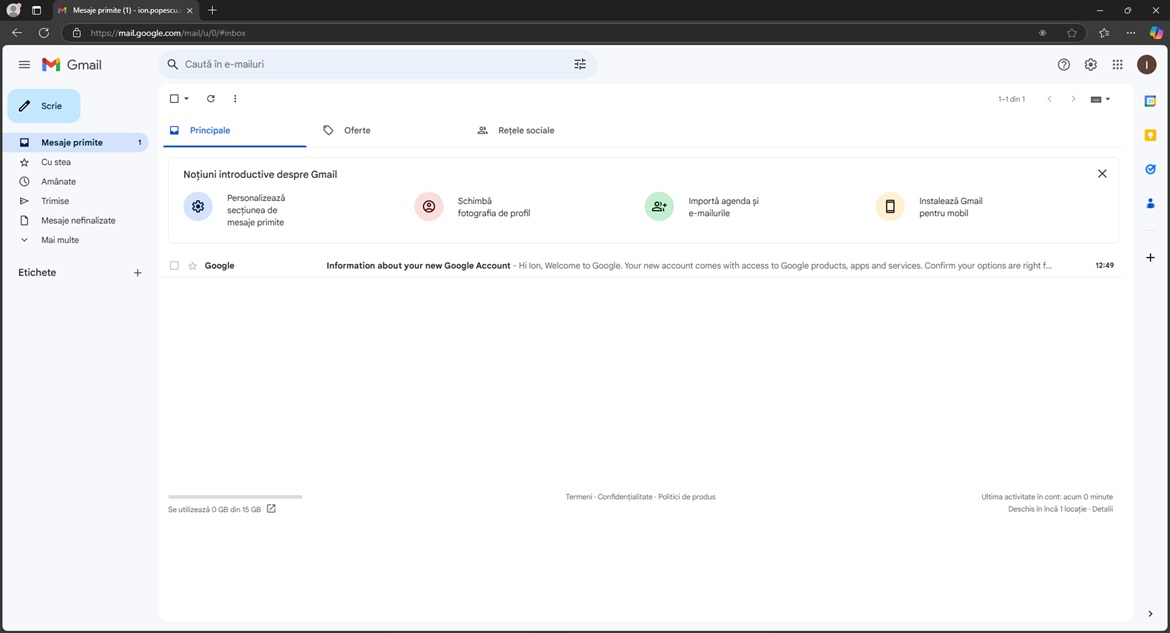Show search options filter icon
1170x633 pixels.
(x=580, y=65)
